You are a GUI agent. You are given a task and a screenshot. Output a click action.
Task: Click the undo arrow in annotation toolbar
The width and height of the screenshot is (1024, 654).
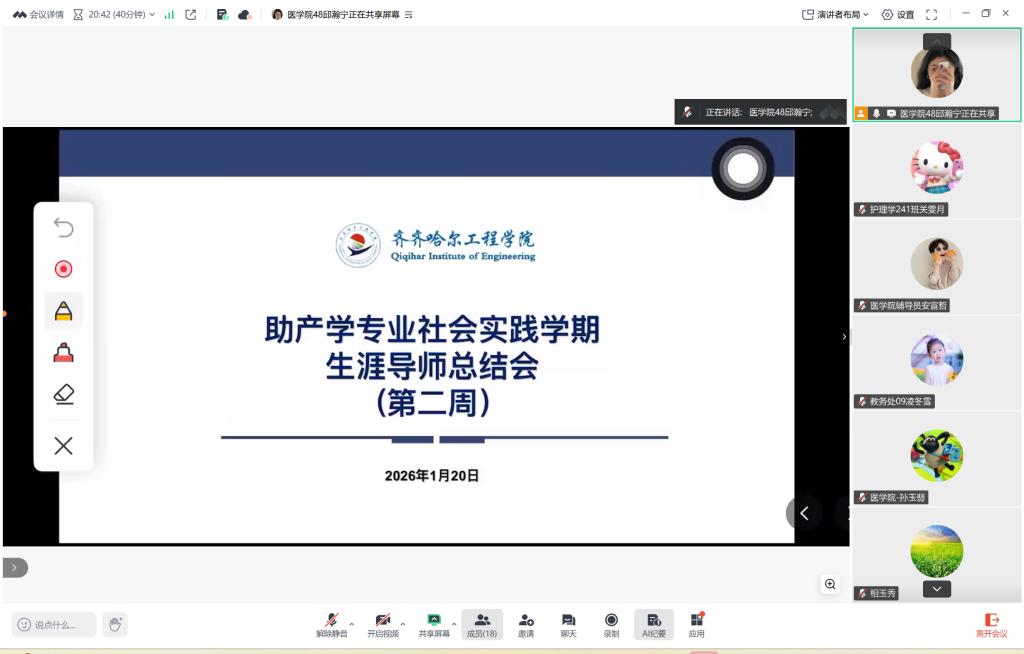[x=63, y=228]
